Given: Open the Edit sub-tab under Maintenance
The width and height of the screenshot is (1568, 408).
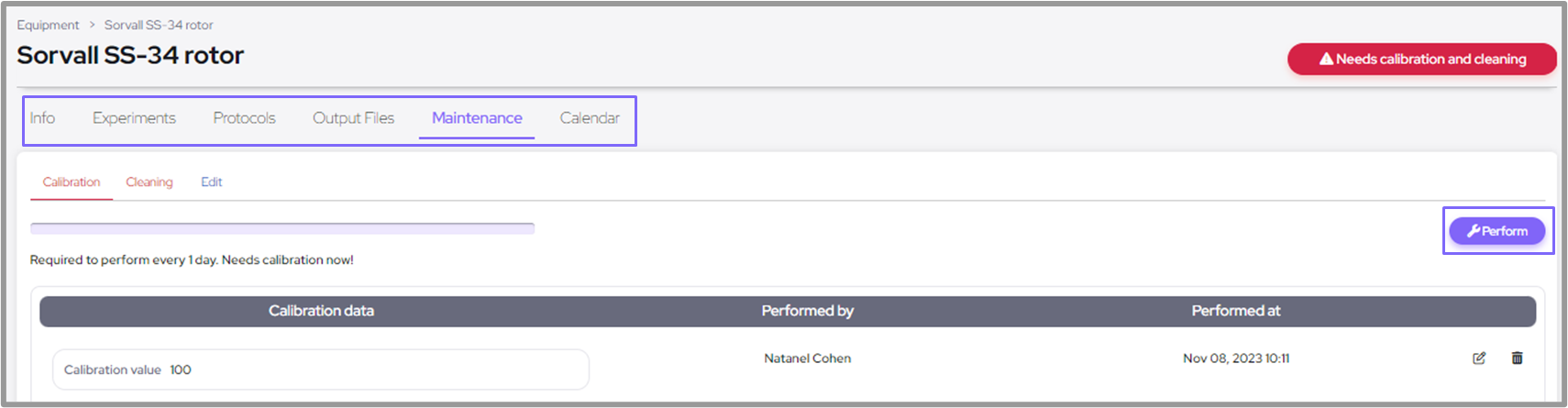Looking at the screenshot, I should coord(212,182).
